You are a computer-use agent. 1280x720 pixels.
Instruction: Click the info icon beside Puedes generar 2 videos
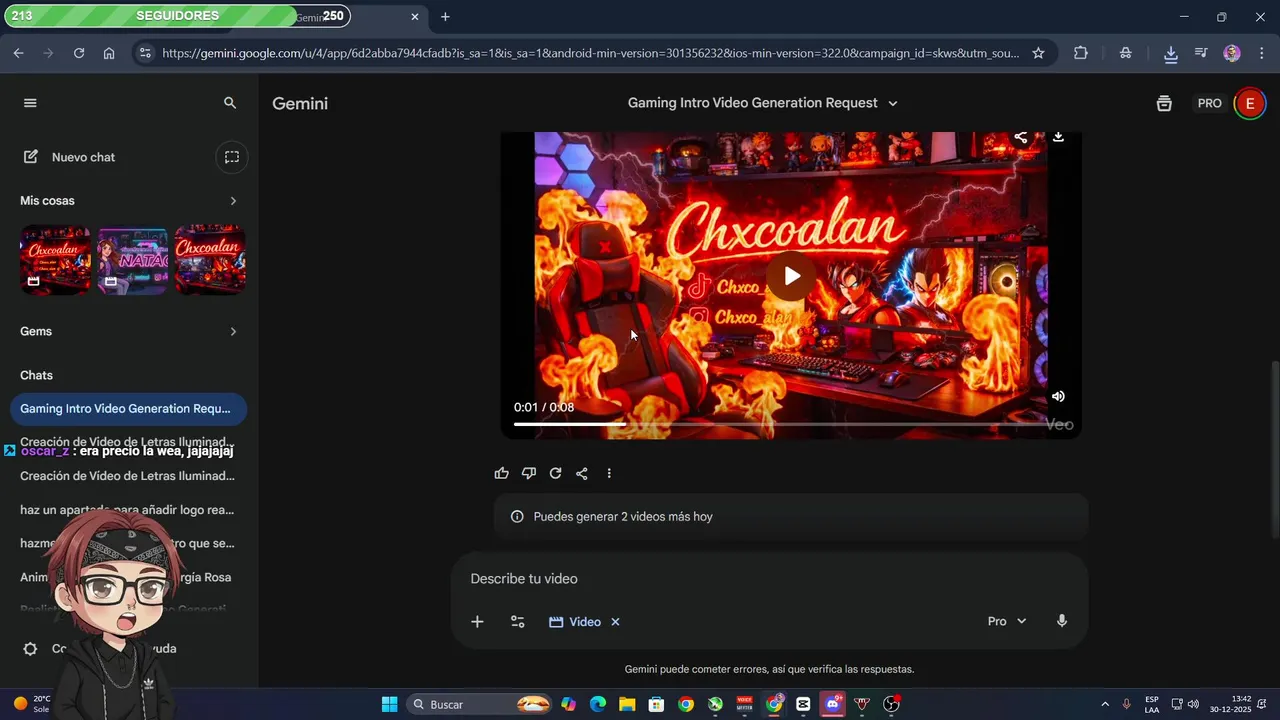(x=517, y=517)
